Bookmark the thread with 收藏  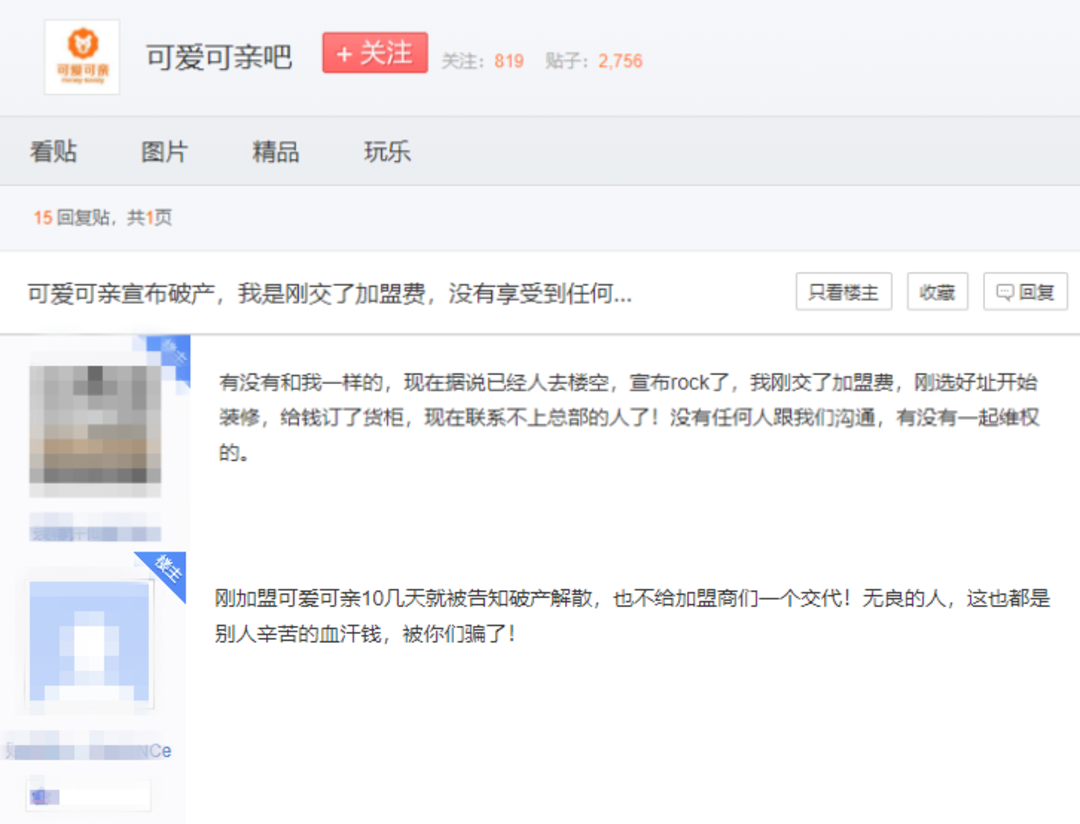(x=937, y=291)
